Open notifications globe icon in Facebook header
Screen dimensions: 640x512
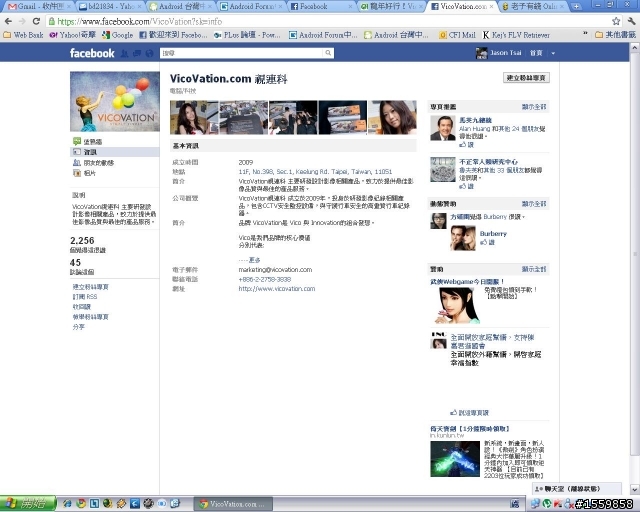[x=149, y=53]
